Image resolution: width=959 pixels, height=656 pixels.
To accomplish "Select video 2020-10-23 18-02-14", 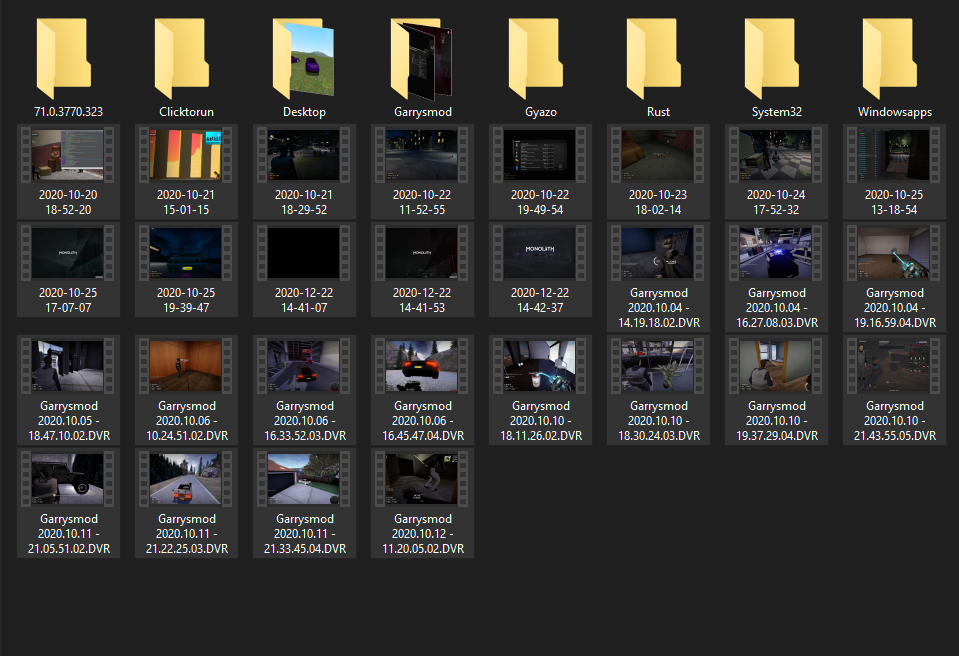I will click(658, 171).
